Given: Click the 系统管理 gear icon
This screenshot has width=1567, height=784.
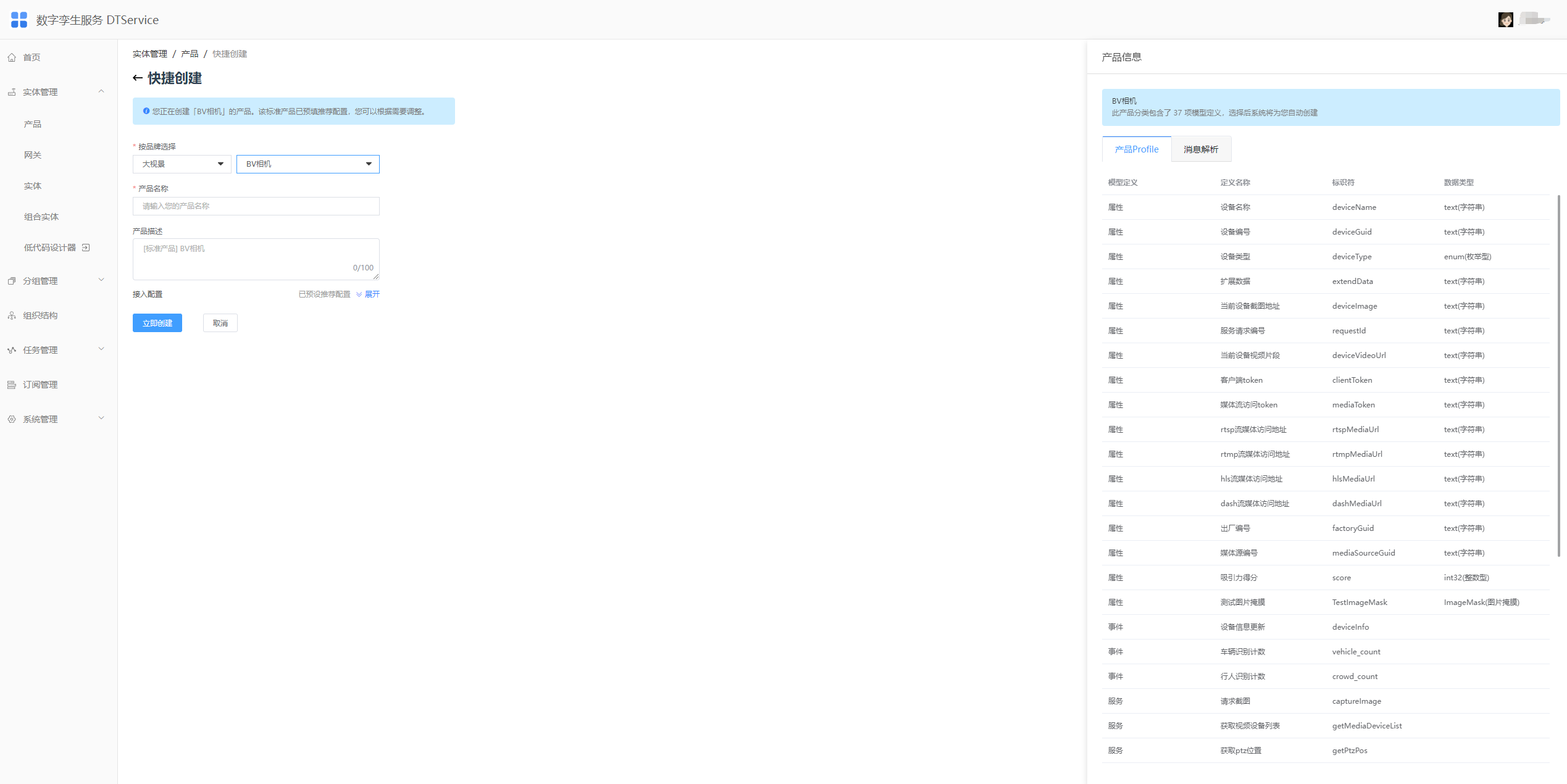Looking at the screenshot, I should pyautogui.click(x=12, y=419).
